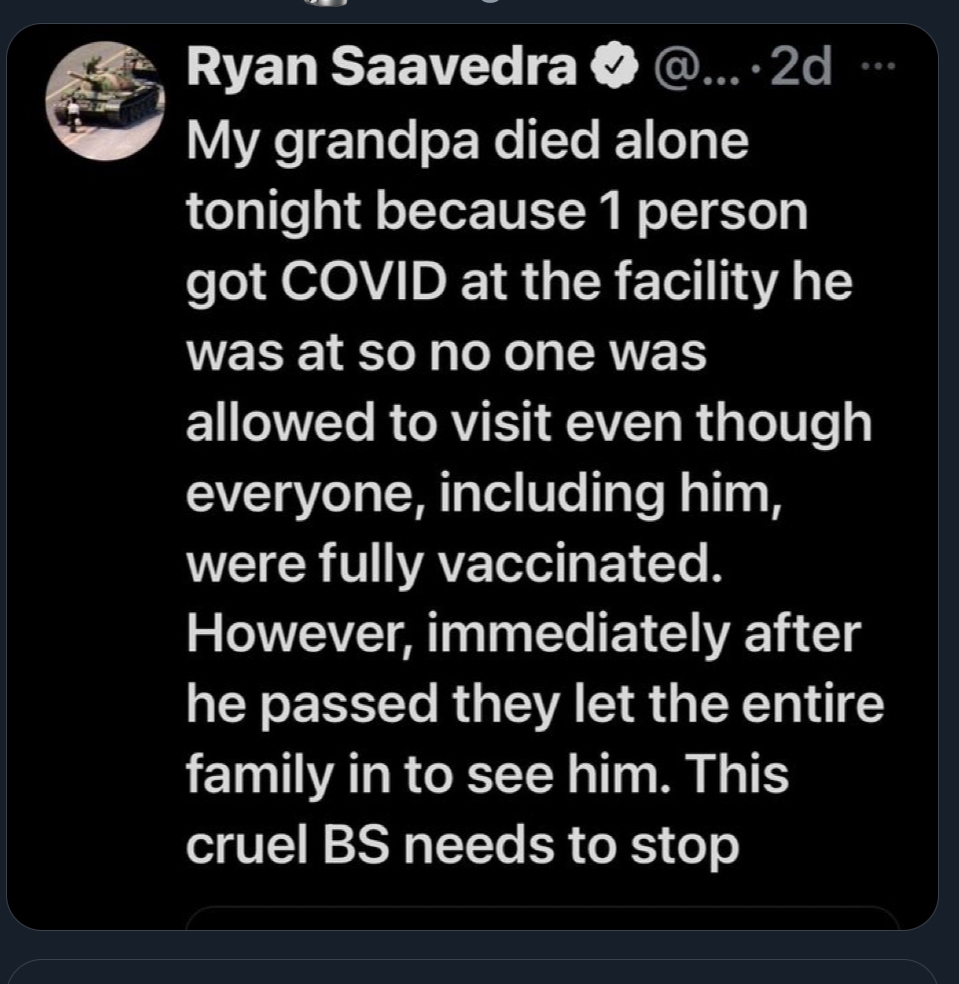Select the next tweet card at bottom edge
This screenshot has height=984, width=959.
click(x=473, y=971)
